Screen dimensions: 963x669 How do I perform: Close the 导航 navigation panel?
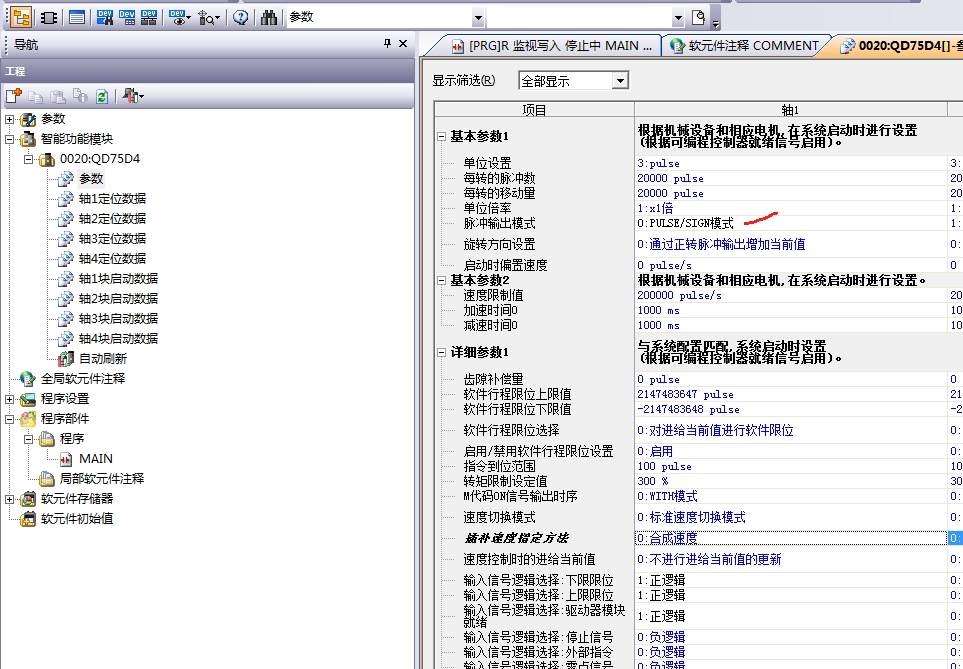403,44
